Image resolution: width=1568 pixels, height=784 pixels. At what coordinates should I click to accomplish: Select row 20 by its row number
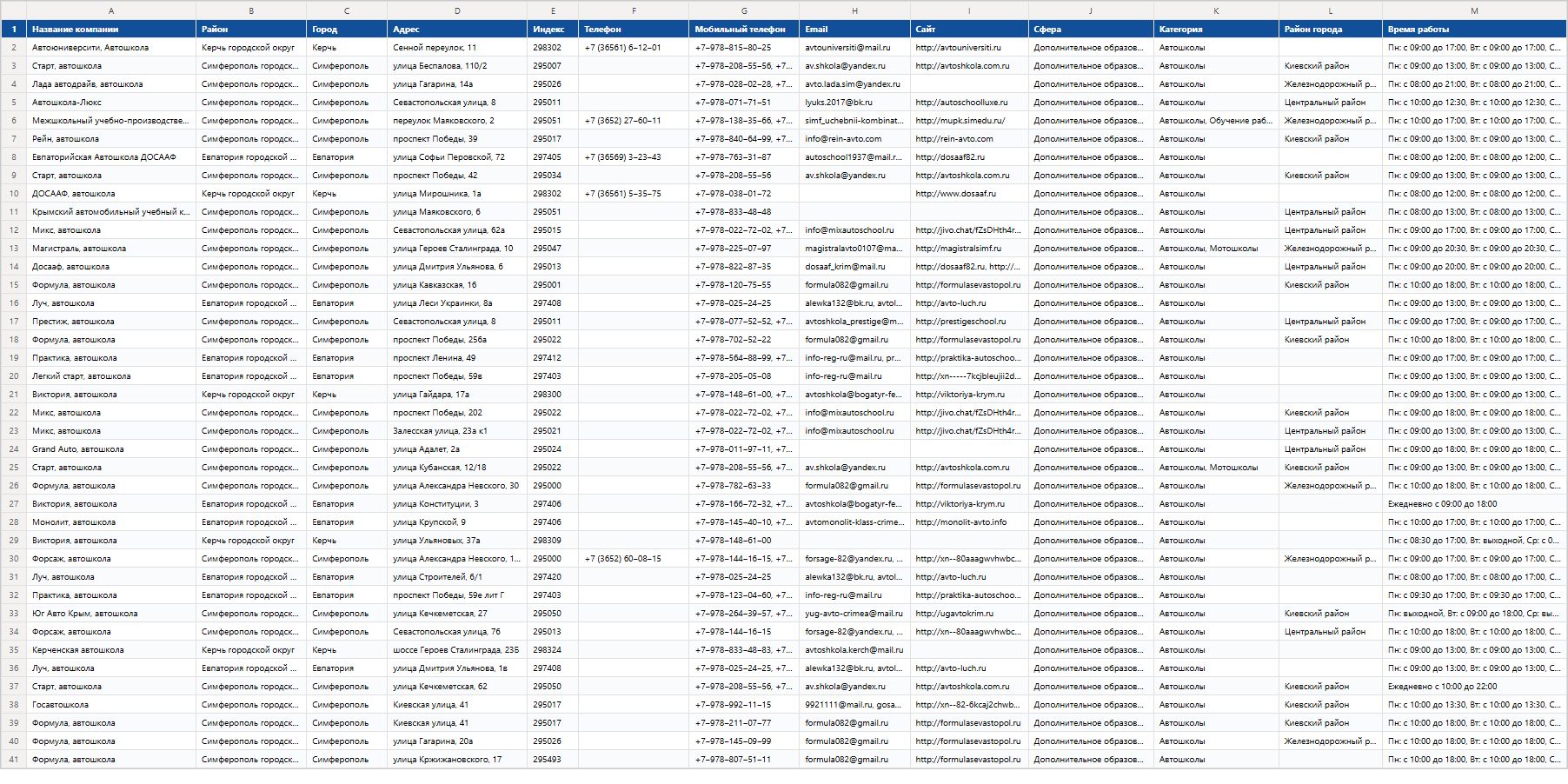(x=14, y=376)
